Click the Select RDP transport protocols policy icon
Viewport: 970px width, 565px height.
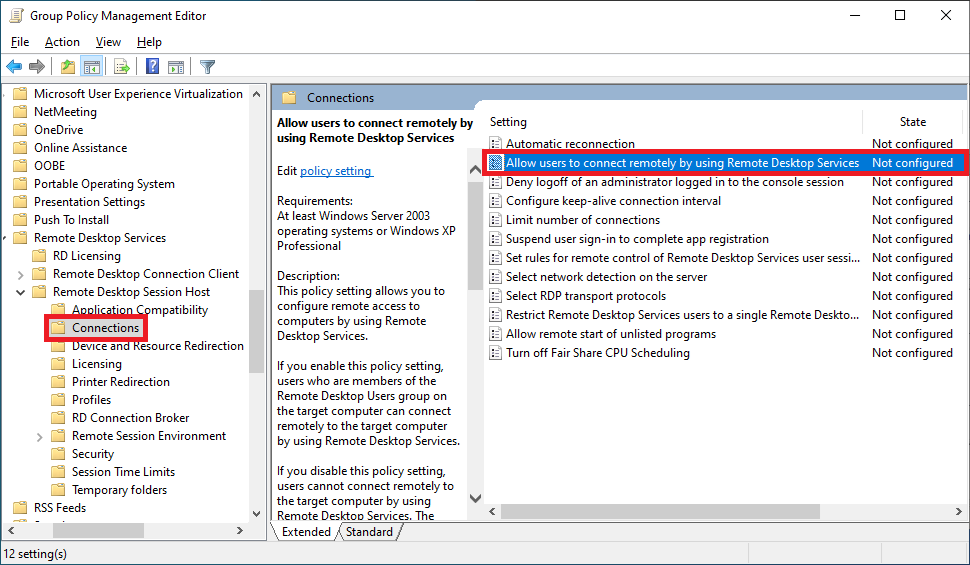(x=495, y=296)
